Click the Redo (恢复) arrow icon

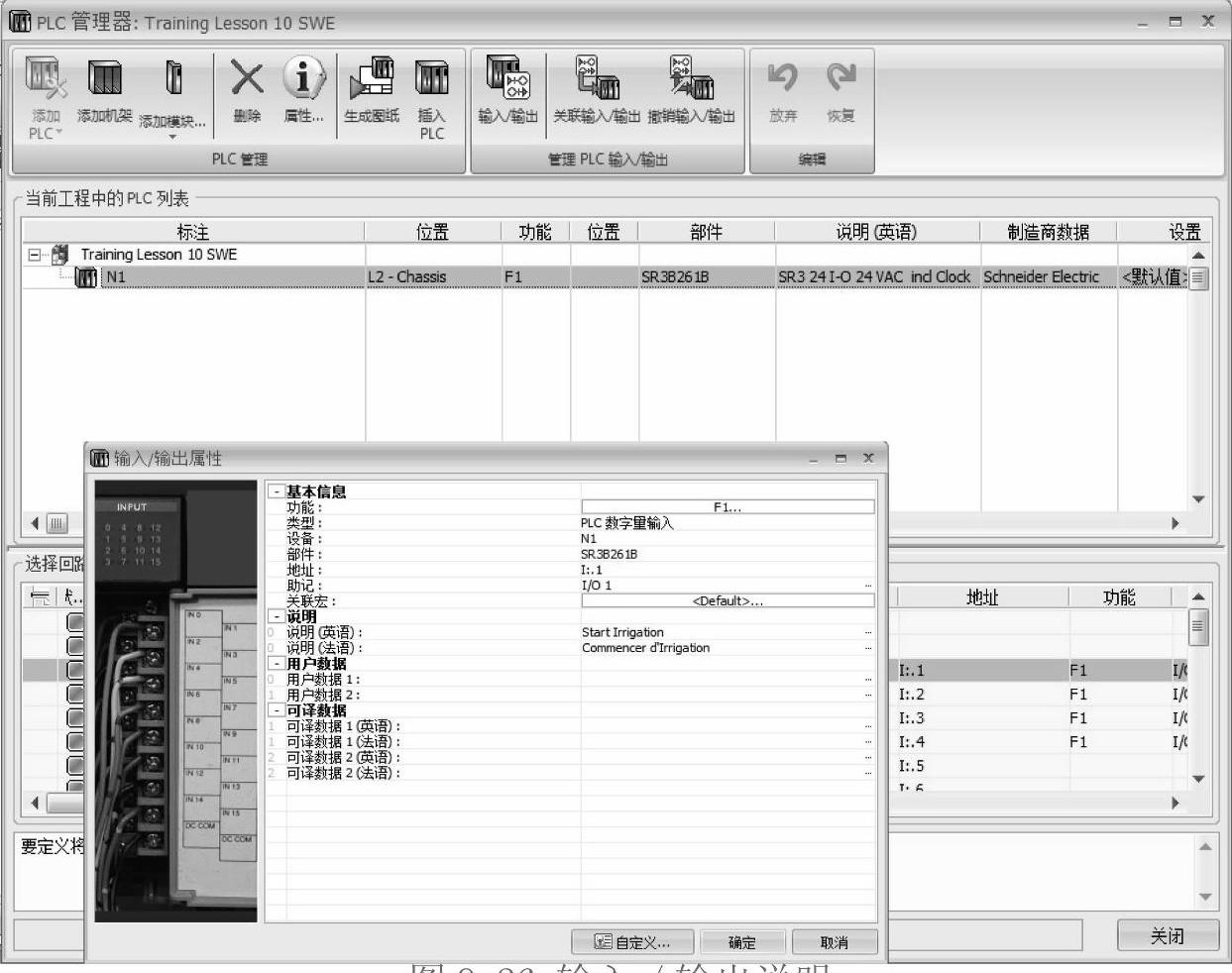click(x=840, y=76)
